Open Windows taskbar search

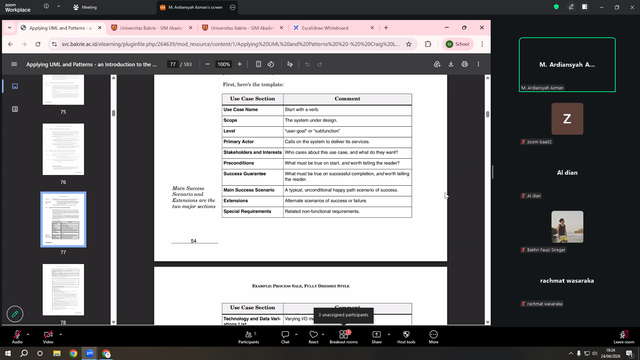click(24, 353)
